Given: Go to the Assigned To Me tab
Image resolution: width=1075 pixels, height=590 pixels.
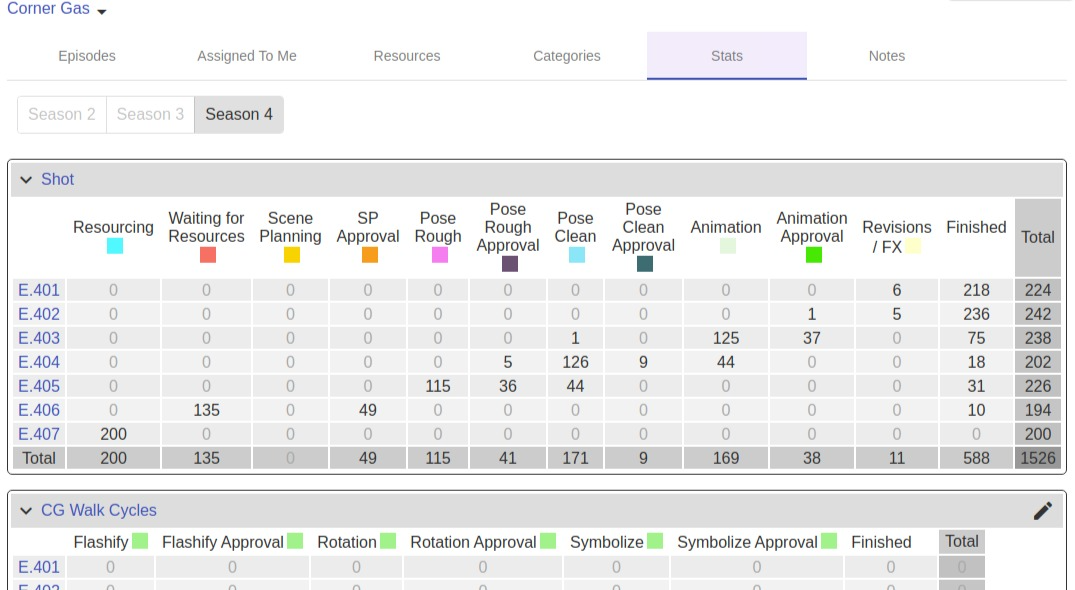Looking at the screenshot, I should coord(246,56).
